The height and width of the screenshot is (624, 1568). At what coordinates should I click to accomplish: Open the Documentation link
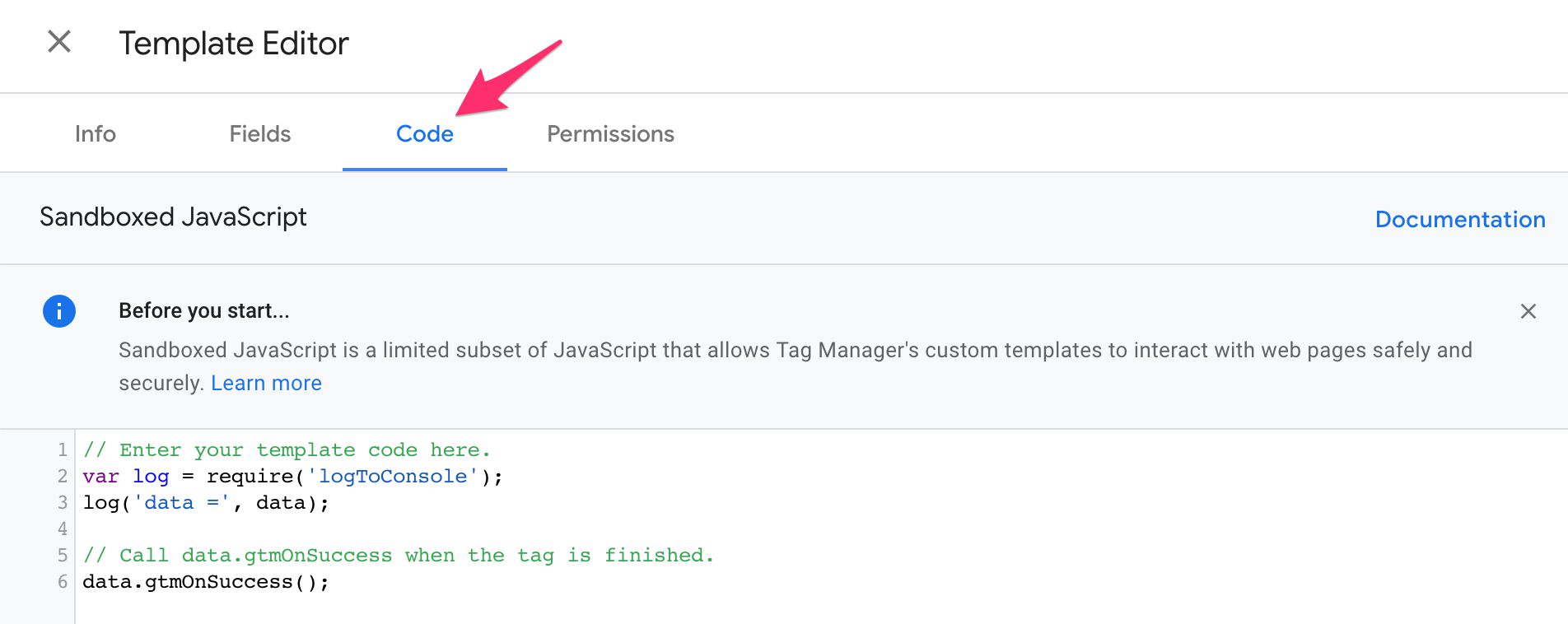point(1460,219)
